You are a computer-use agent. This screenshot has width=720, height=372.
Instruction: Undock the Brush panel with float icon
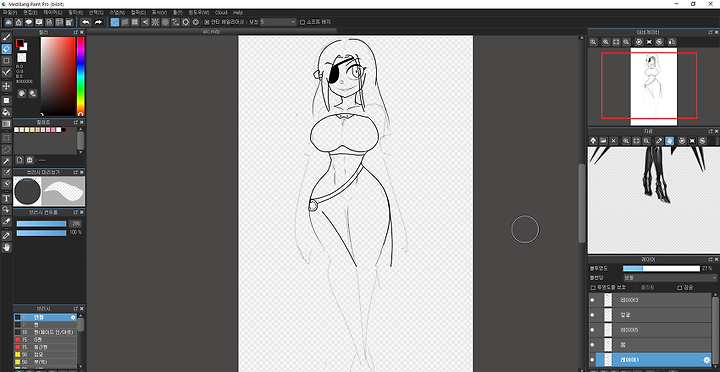point(75,308)
